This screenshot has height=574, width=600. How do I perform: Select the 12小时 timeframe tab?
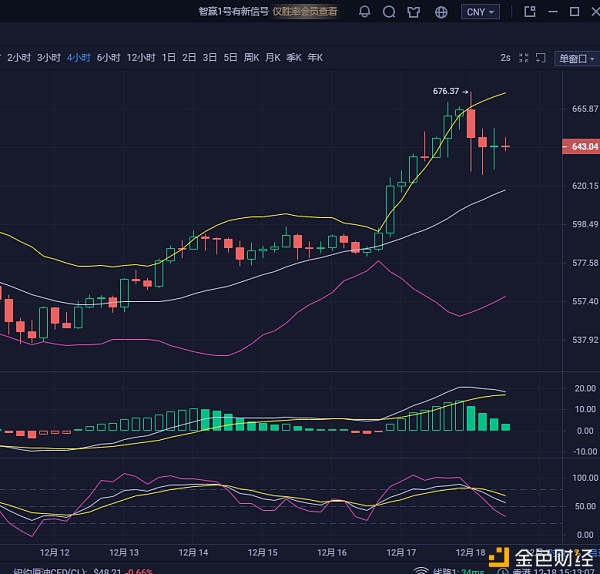coord(141,58)
